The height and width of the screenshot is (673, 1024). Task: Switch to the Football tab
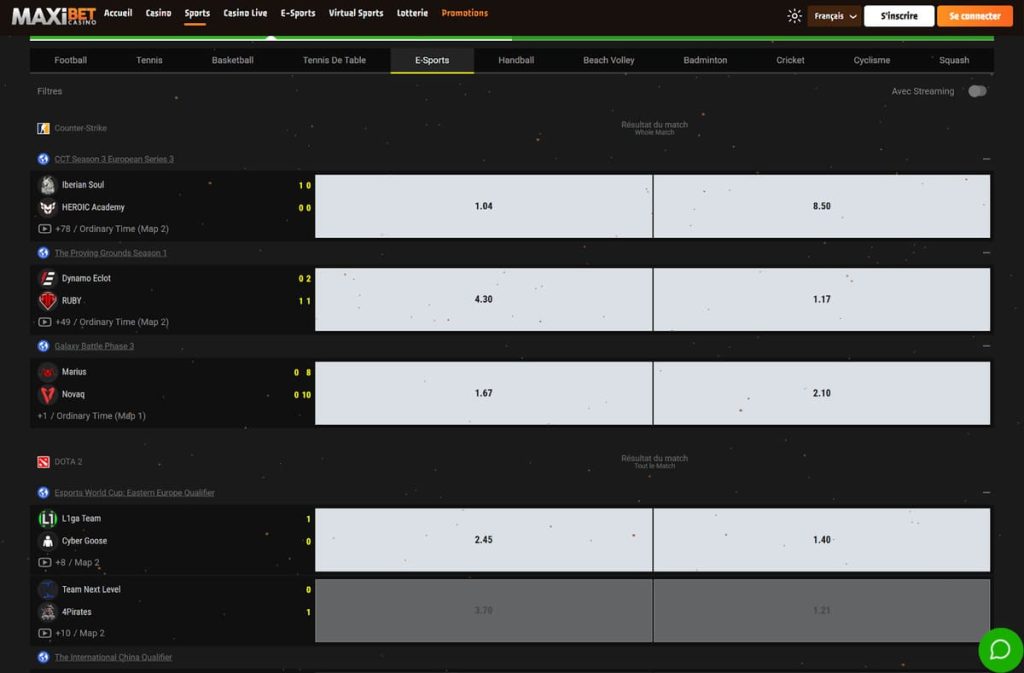coord(71,60)
